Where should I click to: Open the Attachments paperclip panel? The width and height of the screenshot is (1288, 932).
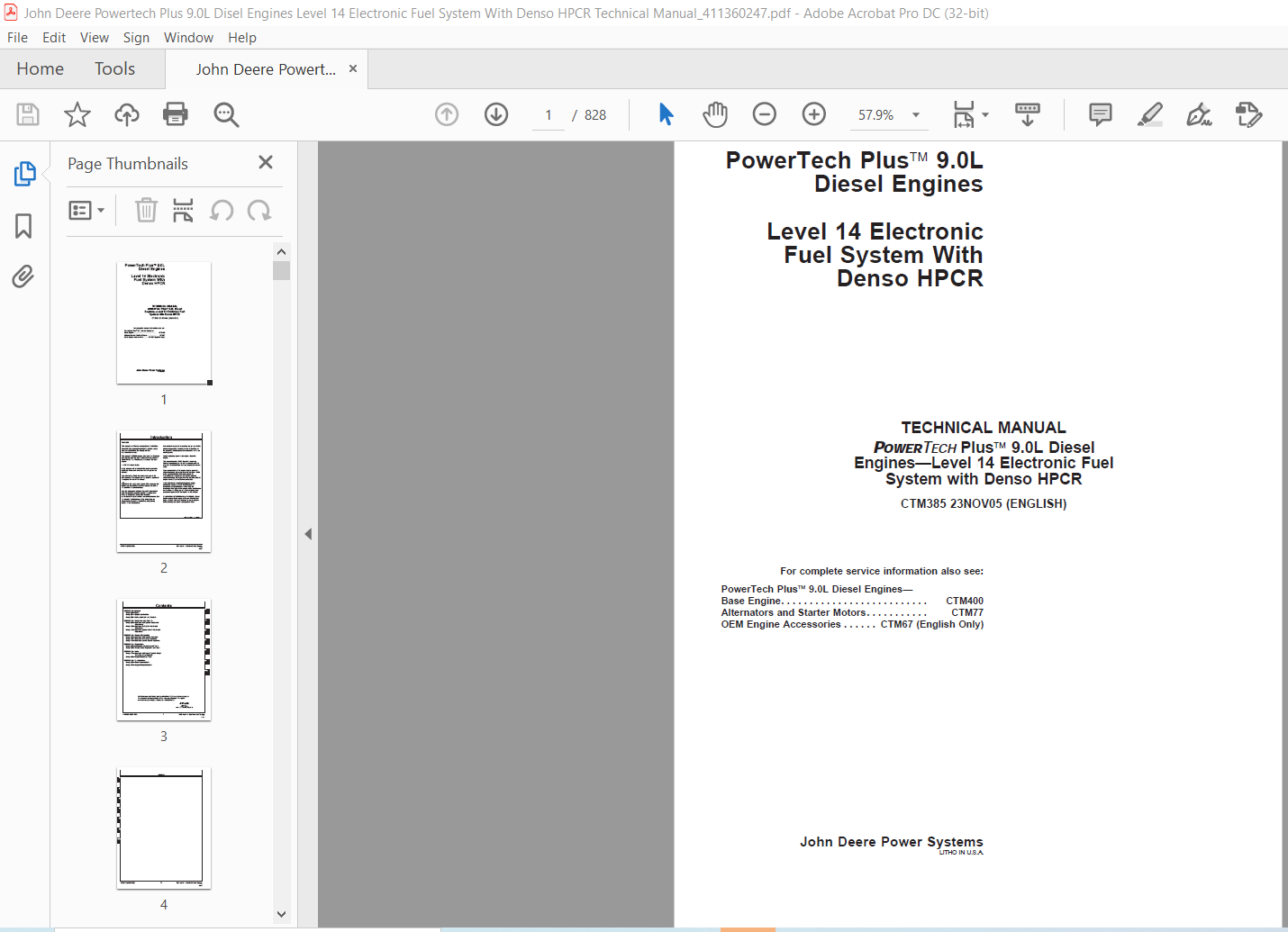pos(23,276)
